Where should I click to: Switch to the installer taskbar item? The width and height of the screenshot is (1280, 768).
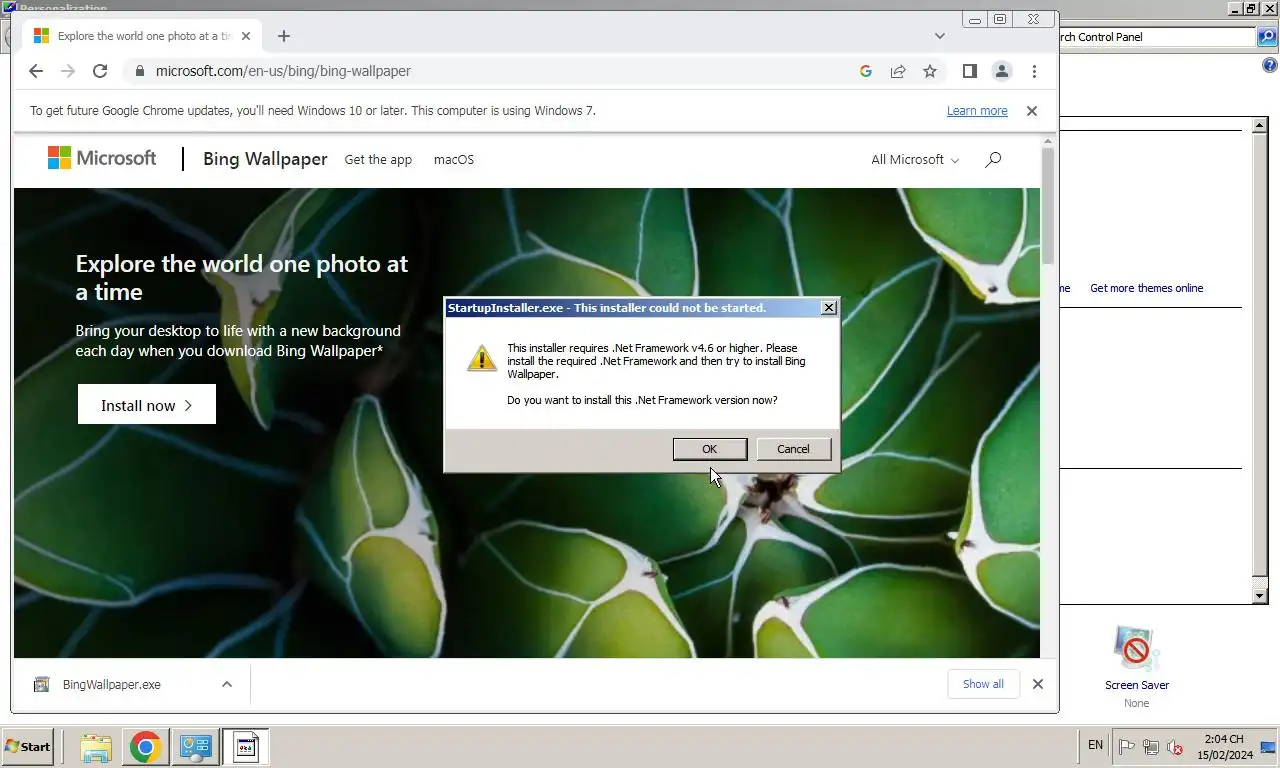(x=246, y=746)
